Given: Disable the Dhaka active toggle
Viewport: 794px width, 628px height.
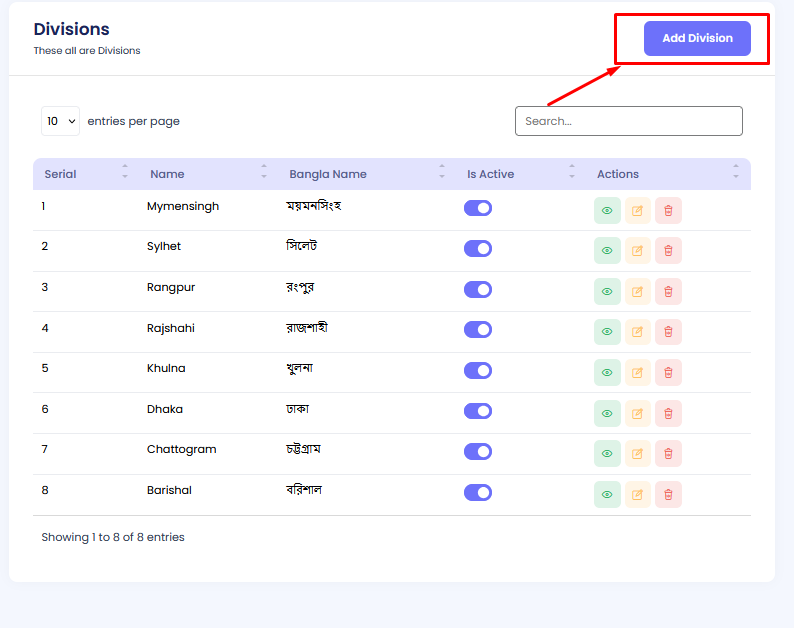Looking at the screenshot, I should point(478,411).
